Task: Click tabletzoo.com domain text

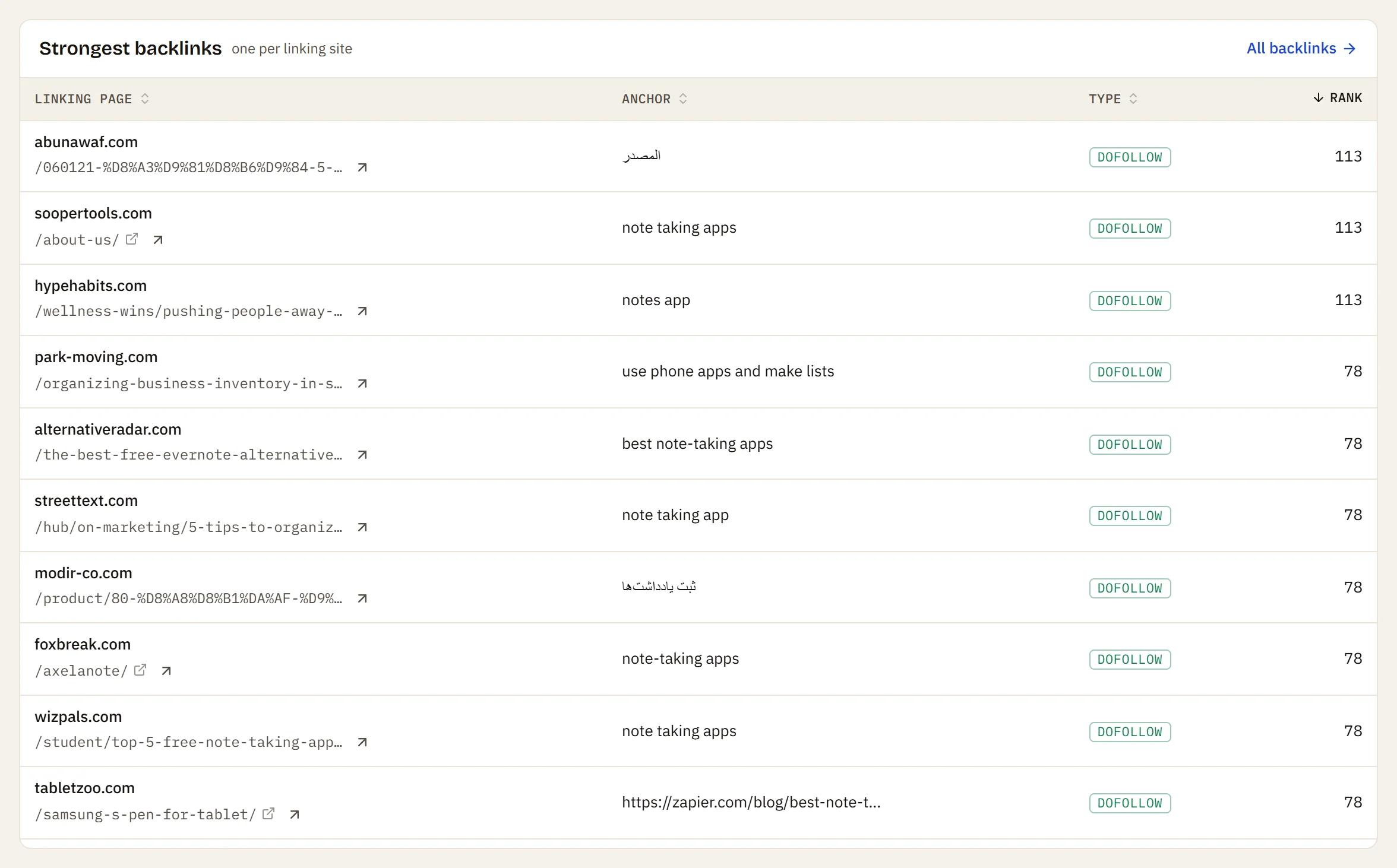Action: tap(84, 788)
